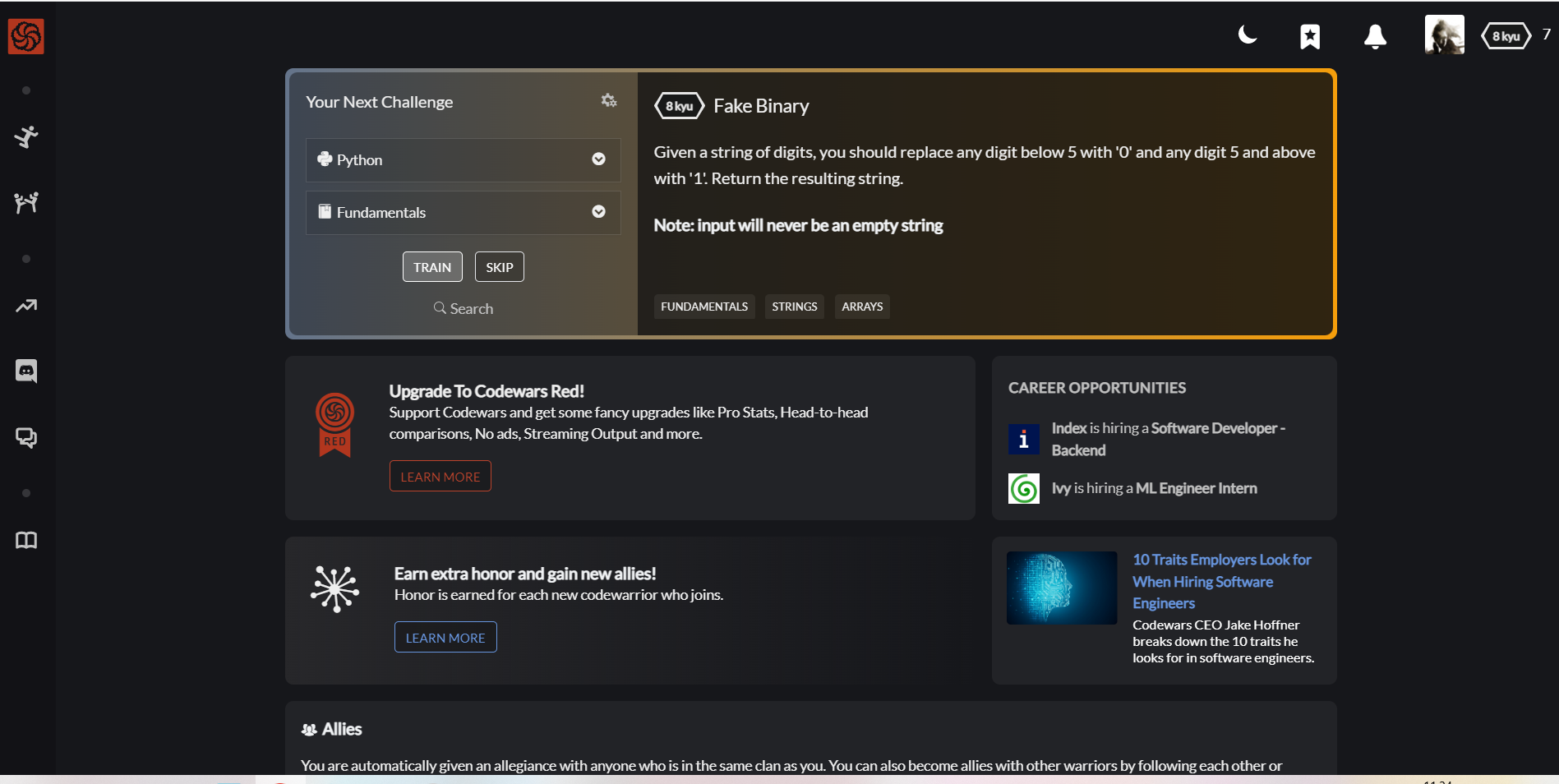
Task: Click the 8 kyu badge beside Fake Binary
Action: pyautogui.click(x=679, y=106)
